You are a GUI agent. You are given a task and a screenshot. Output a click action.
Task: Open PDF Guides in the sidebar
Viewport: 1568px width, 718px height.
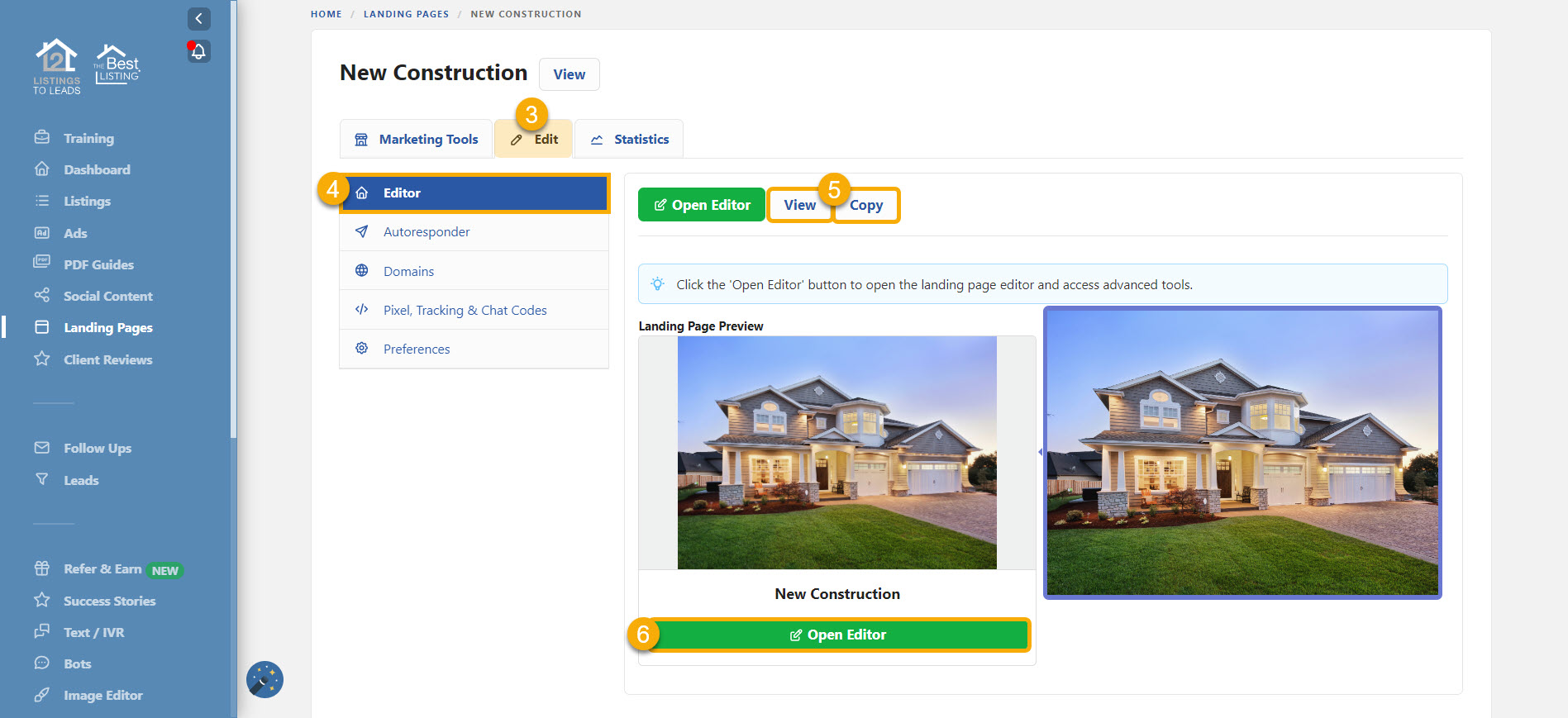point(98,264)
